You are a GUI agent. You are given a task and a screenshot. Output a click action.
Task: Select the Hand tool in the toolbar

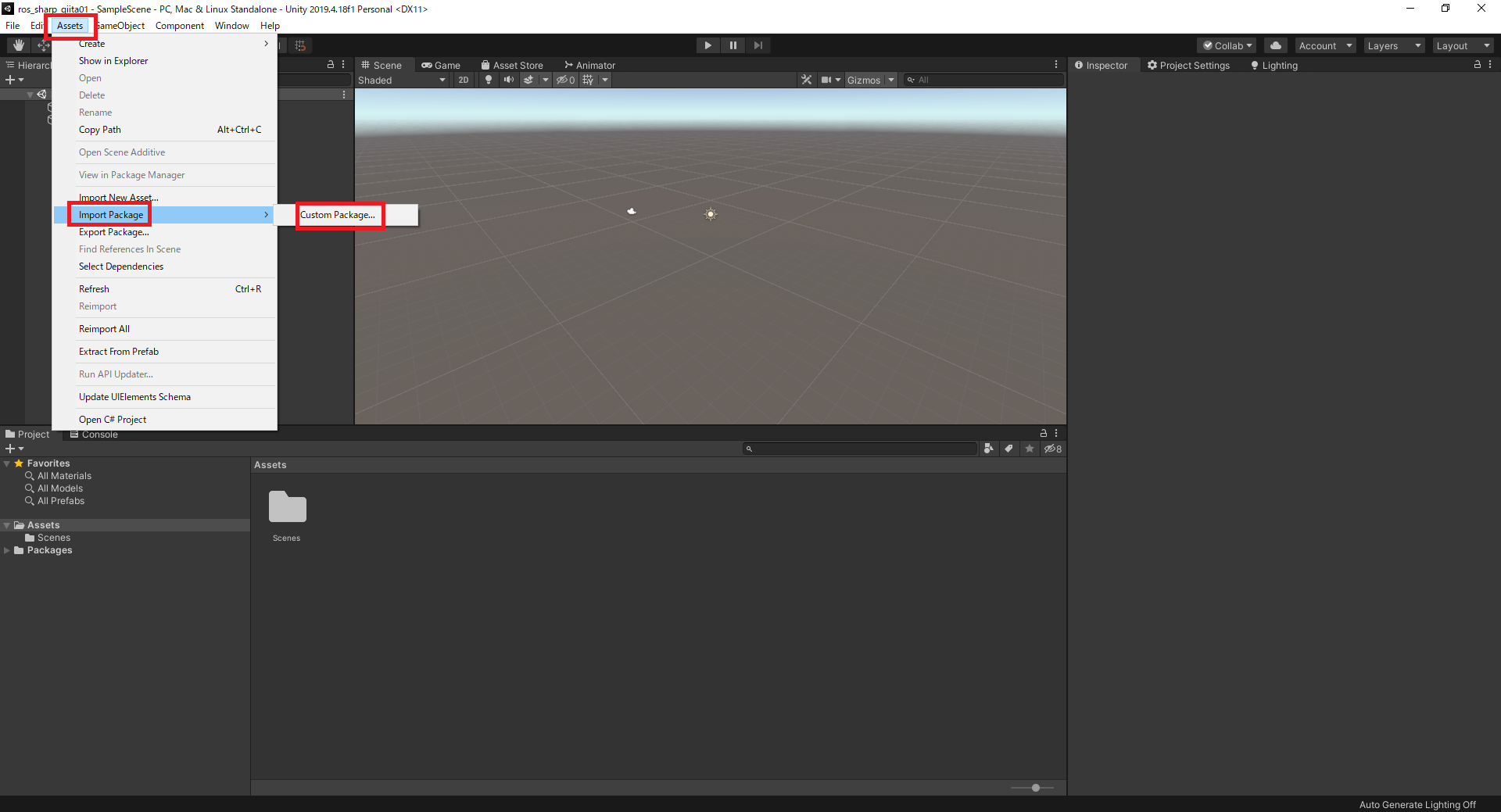click(x=16, y=45)
